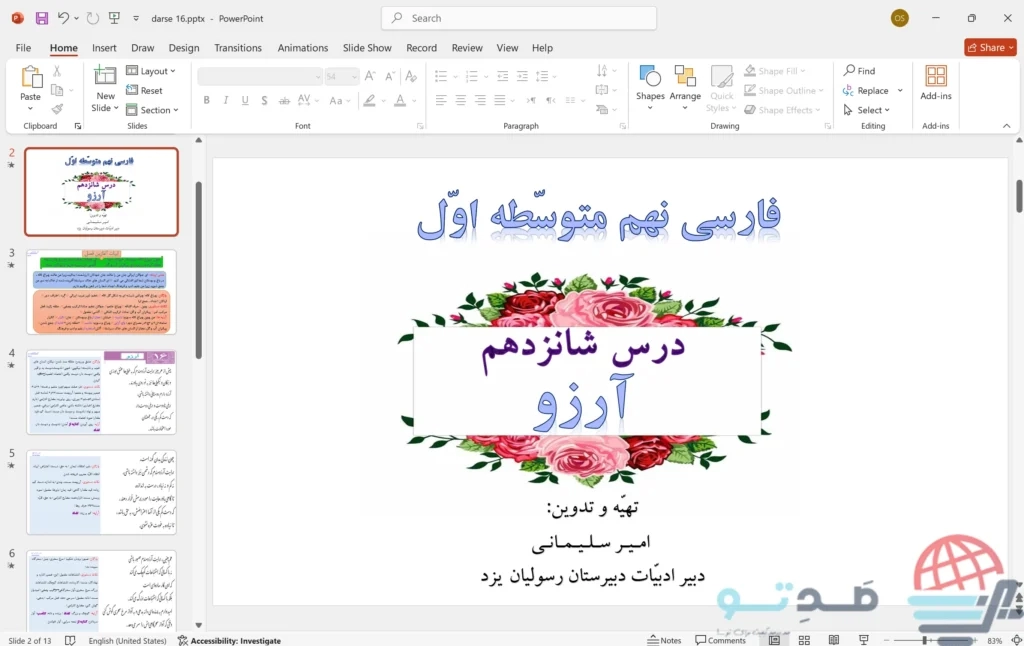Open the Arrange options
1024x646 pixels.
[685, 87]
